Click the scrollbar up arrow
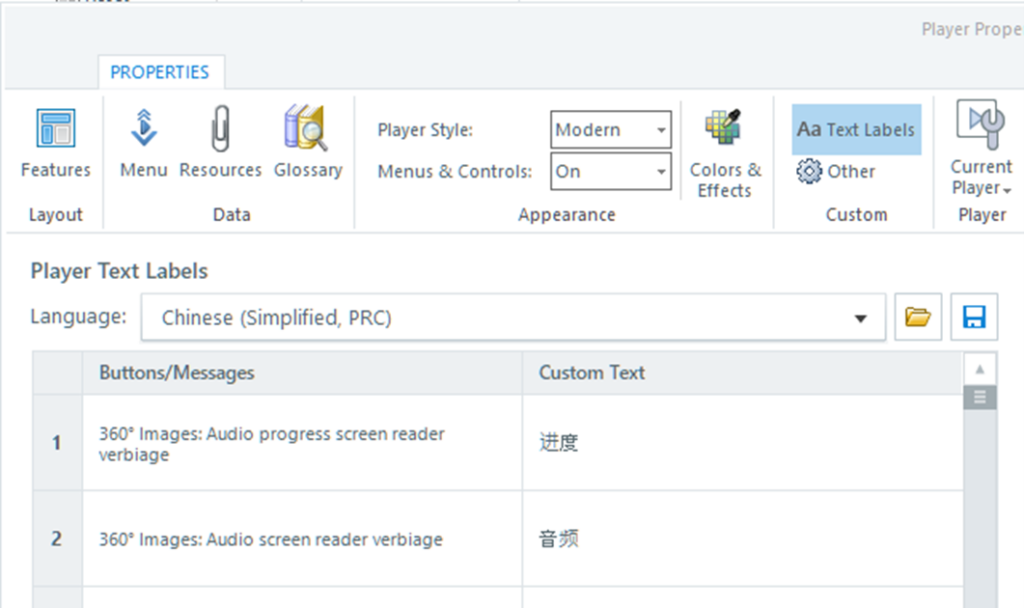Image resolution: width=1024 pixels, height=608 pixels. click(980, 368)
